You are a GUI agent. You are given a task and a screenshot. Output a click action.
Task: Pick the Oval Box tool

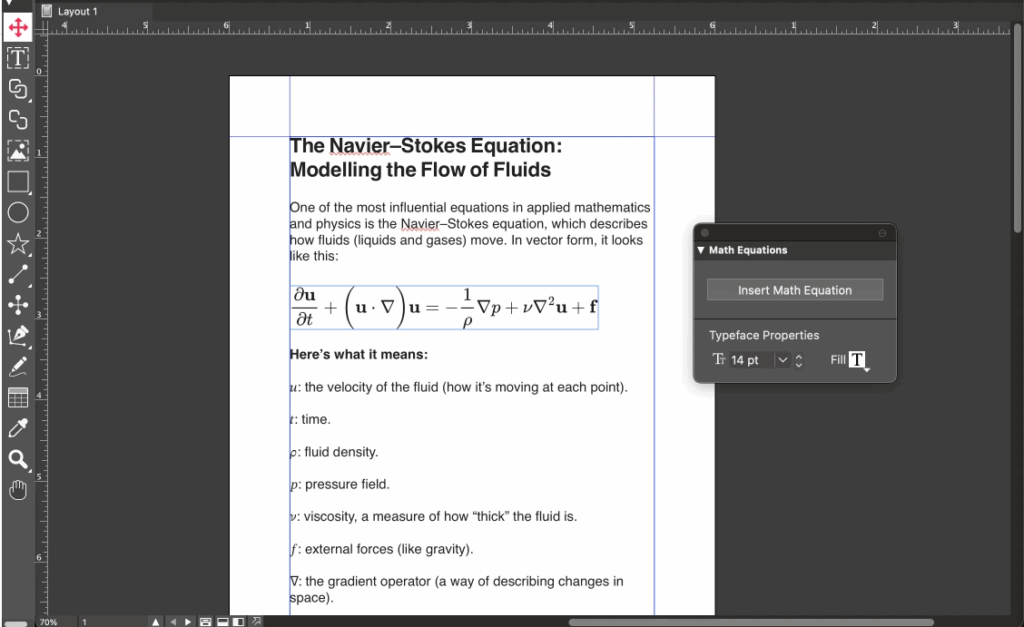click(x=17, y=212)
